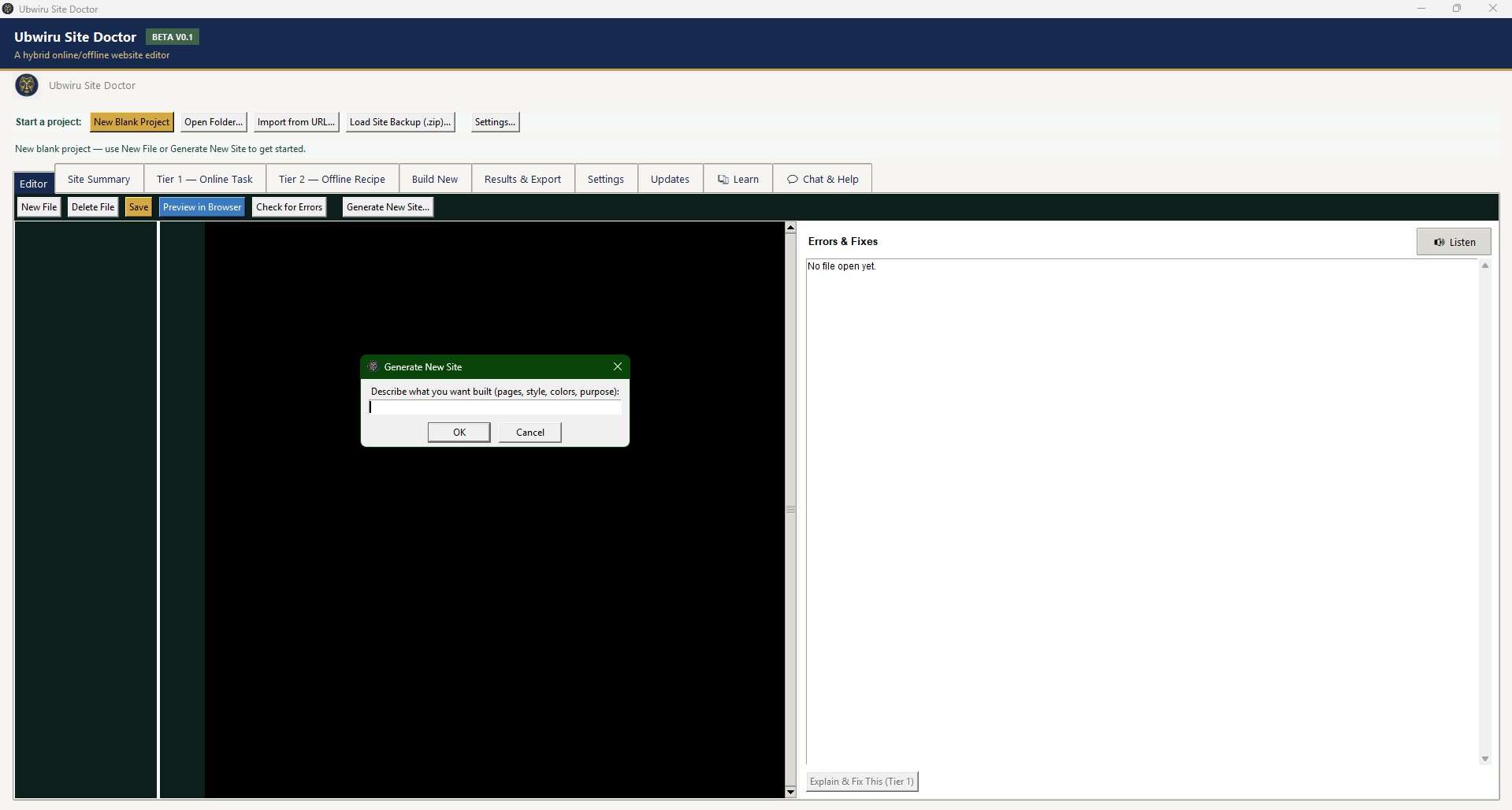Click Explain & Fix This (Tier 1)
1512x810 pixels.
point(862,782)
